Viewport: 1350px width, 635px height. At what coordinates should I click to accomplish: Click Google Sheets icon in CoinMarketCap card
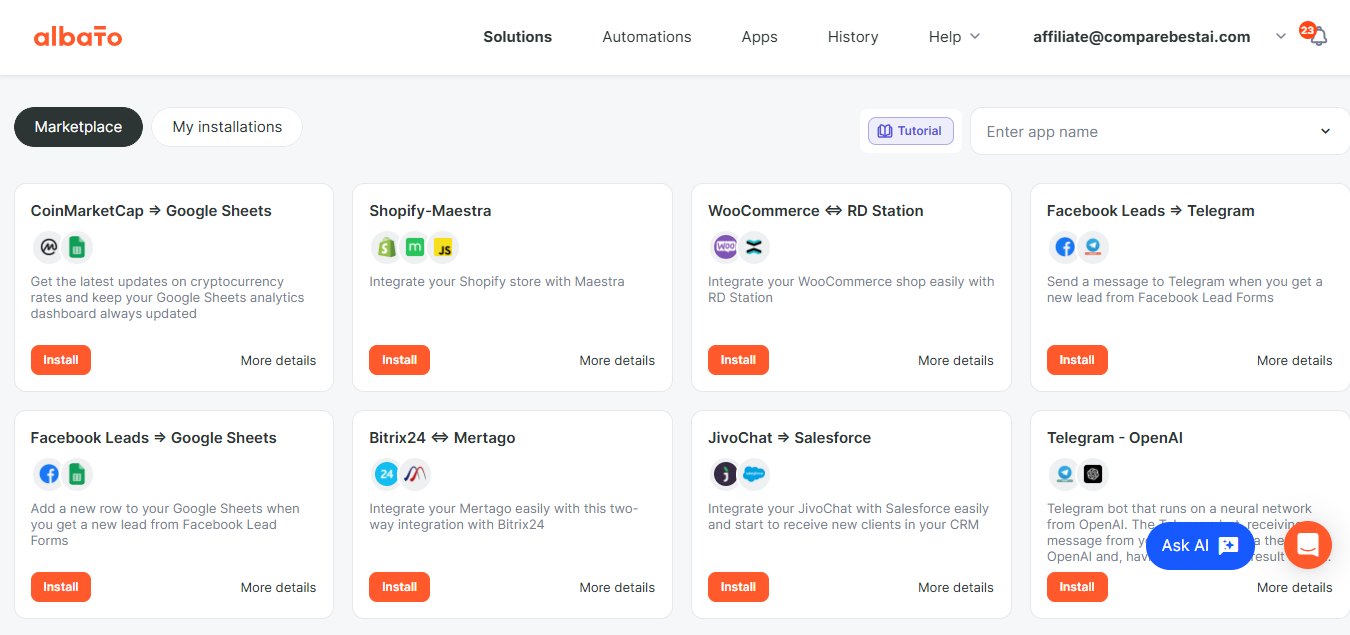pos(77,247)
